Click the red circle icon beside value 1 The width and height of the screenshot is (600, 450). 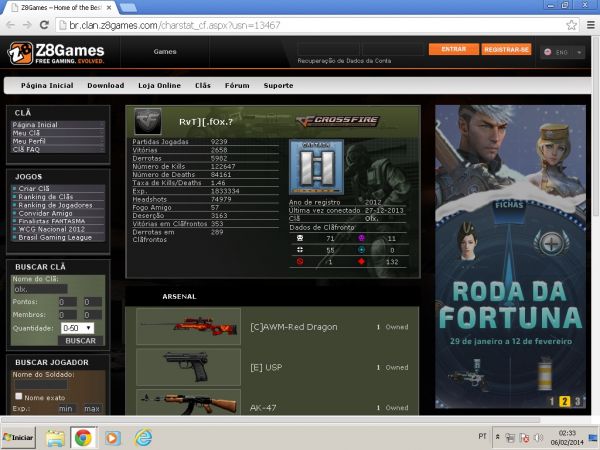pos(300,262)
